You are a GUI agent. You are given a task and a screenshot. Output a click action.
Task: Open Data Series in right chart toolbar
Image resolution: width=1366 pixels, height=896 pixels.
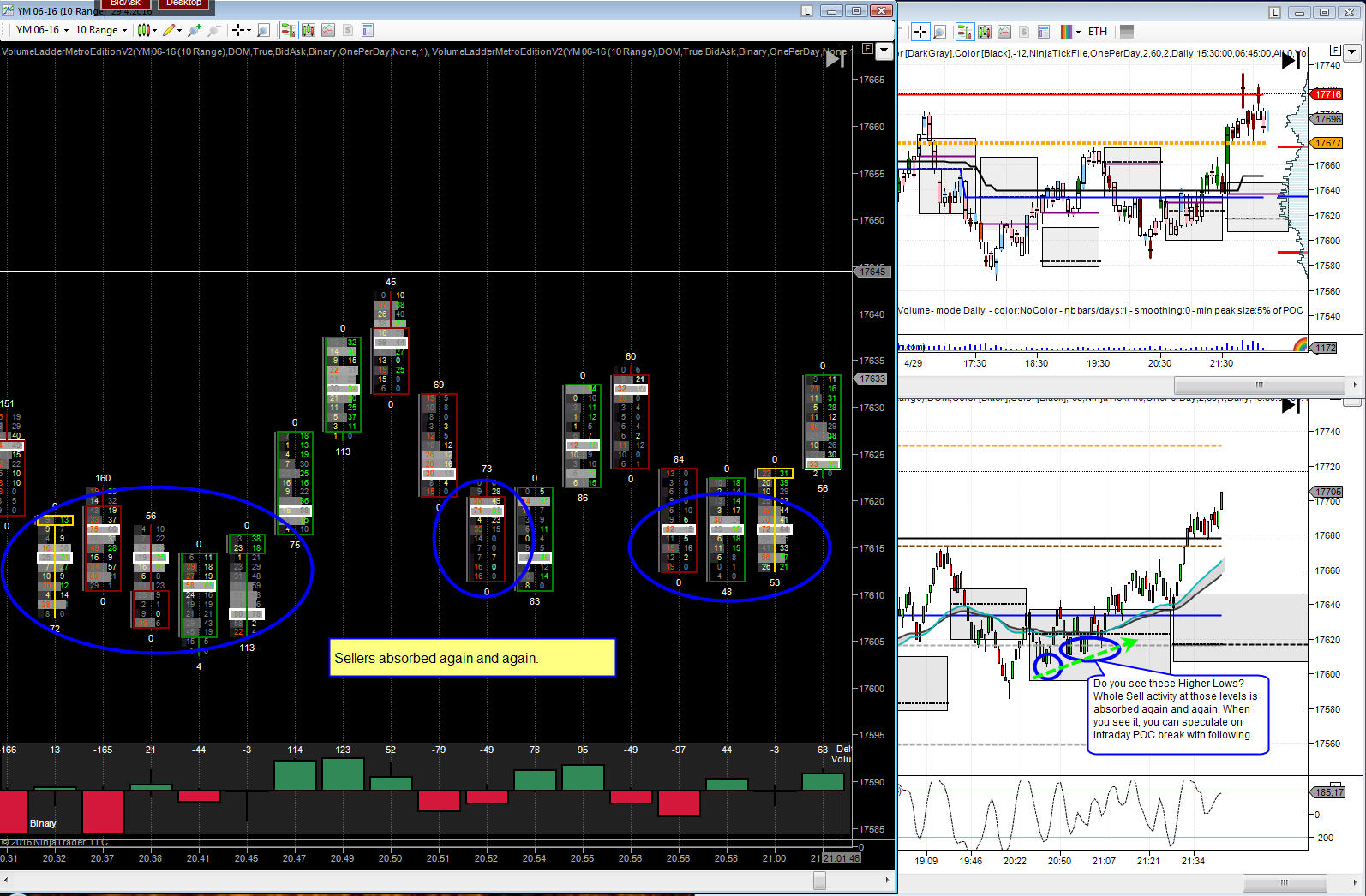tap(984, 32)
